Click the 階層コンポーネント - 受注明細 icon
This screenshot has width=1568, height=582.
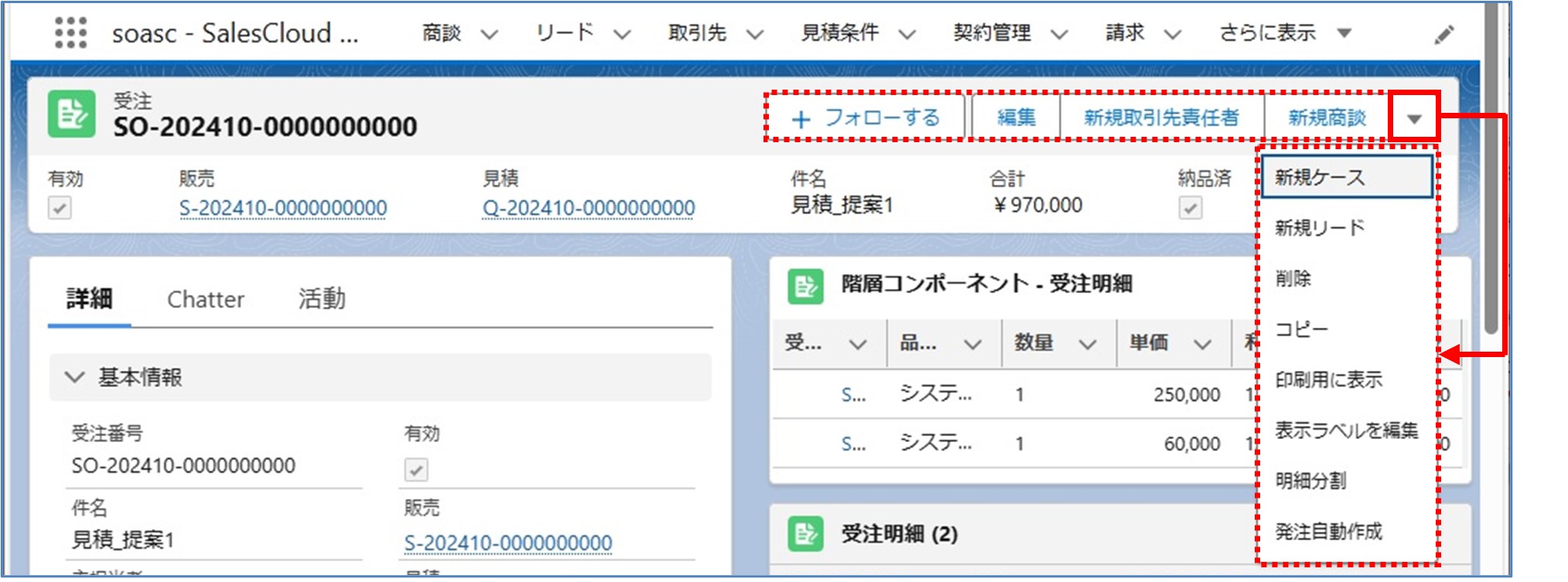[805, 287]
